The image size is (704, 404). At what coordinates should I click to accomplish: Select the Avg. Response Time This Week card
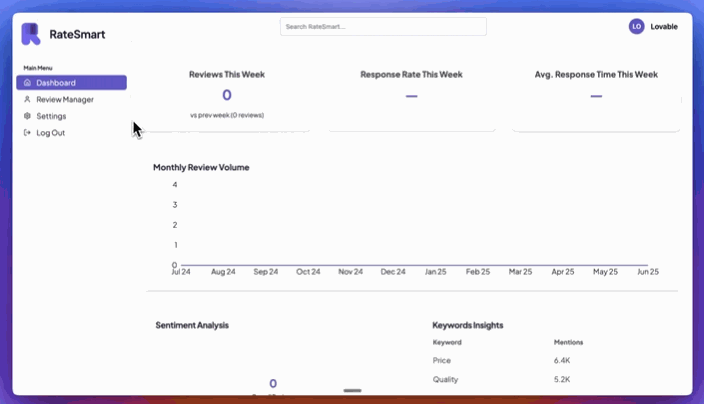(596, 95)
